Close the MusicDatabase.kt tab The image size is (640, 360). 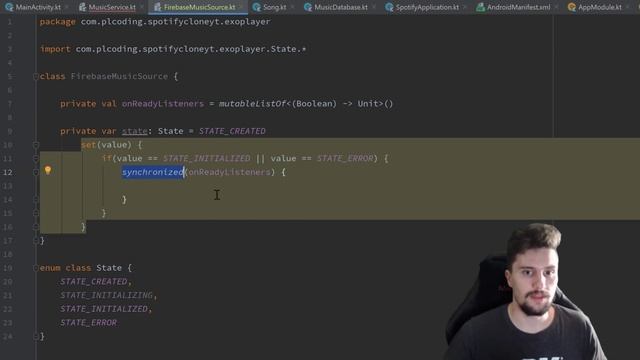coord(373,7)
